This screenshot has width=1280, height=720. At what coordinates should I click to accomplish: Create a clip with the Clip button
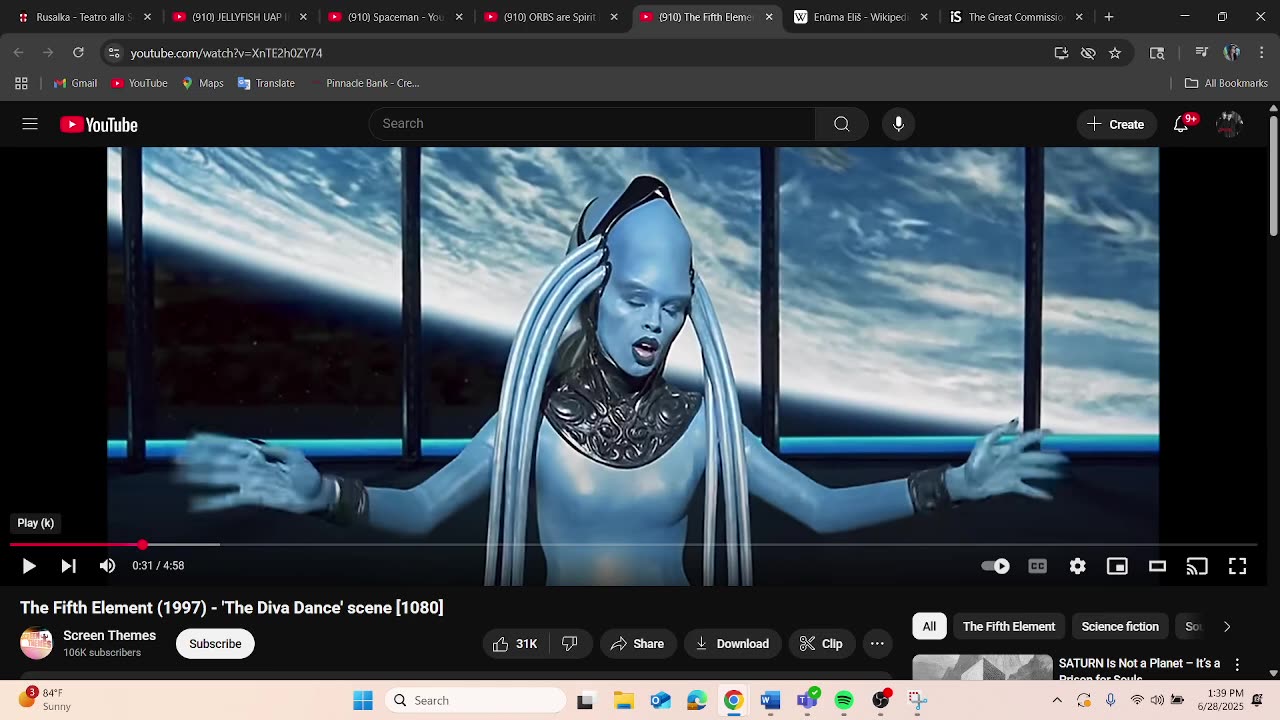coord(820,644)
